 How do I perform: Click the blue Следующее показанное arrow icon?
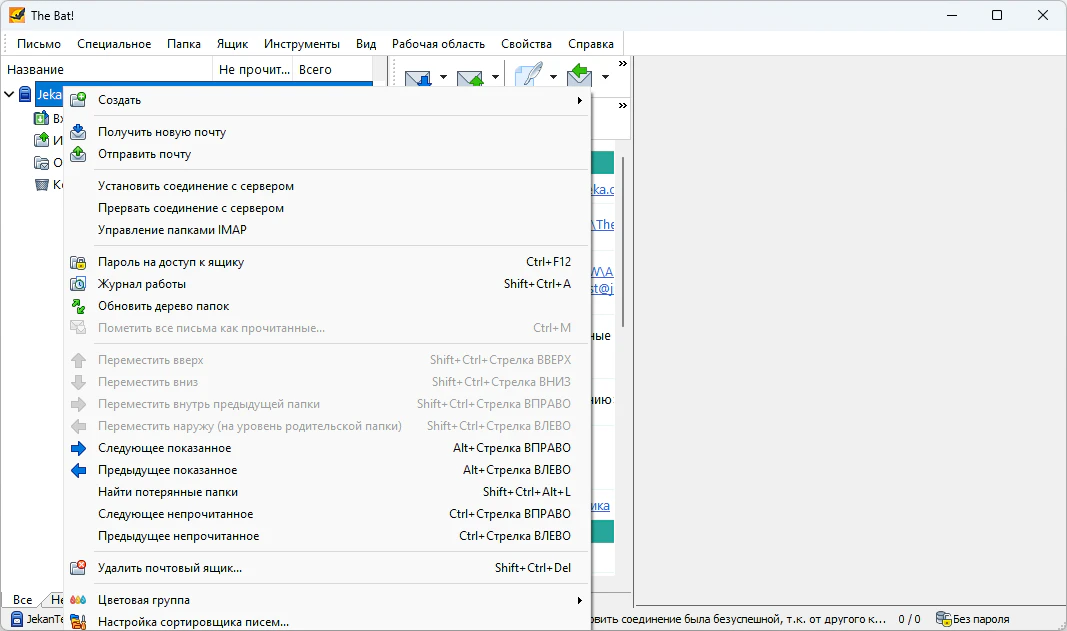tap(78, 448)
